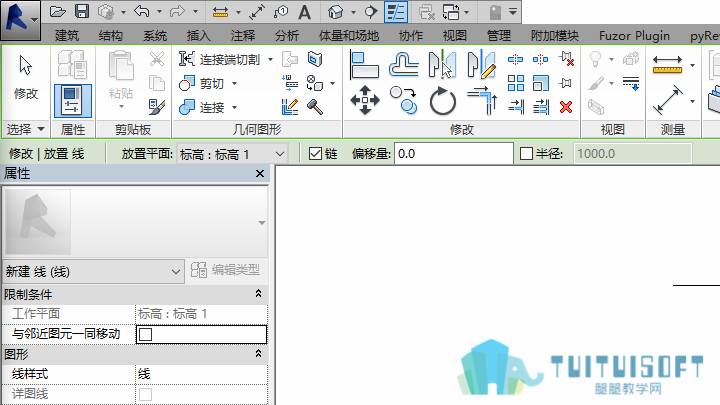
Task: Open the 附加模块 ribbon tab
Action: pyautogui.click(x=555, y=35)
